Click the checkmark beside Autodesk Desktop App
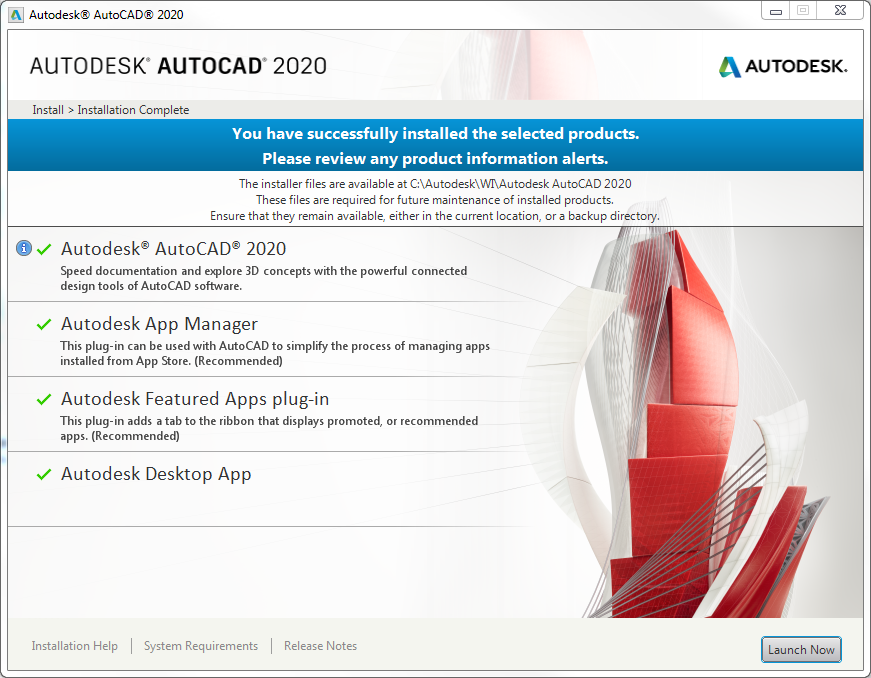This screenshot has height=678, width=871. [44, 475]
